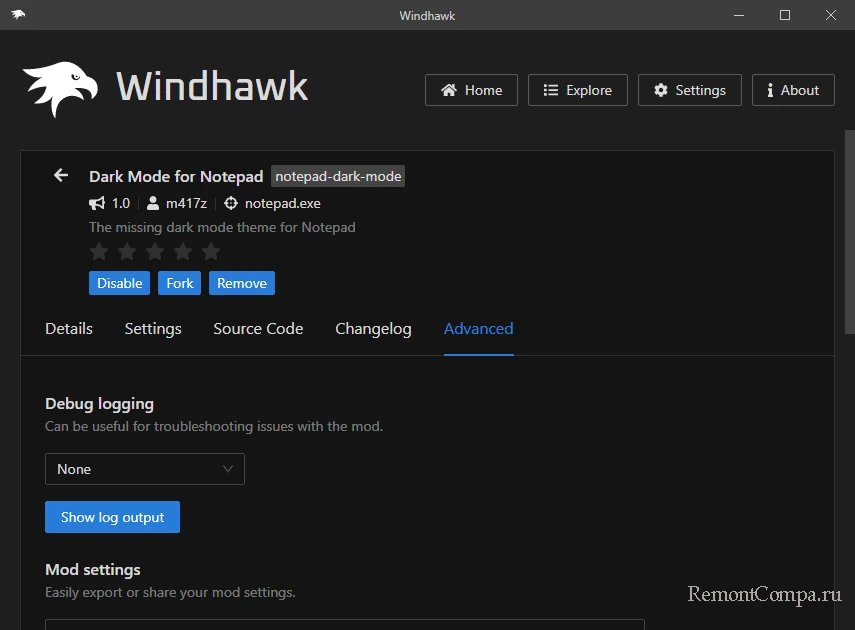Click the Windhawk eagle logo

(x=61, y=89)
